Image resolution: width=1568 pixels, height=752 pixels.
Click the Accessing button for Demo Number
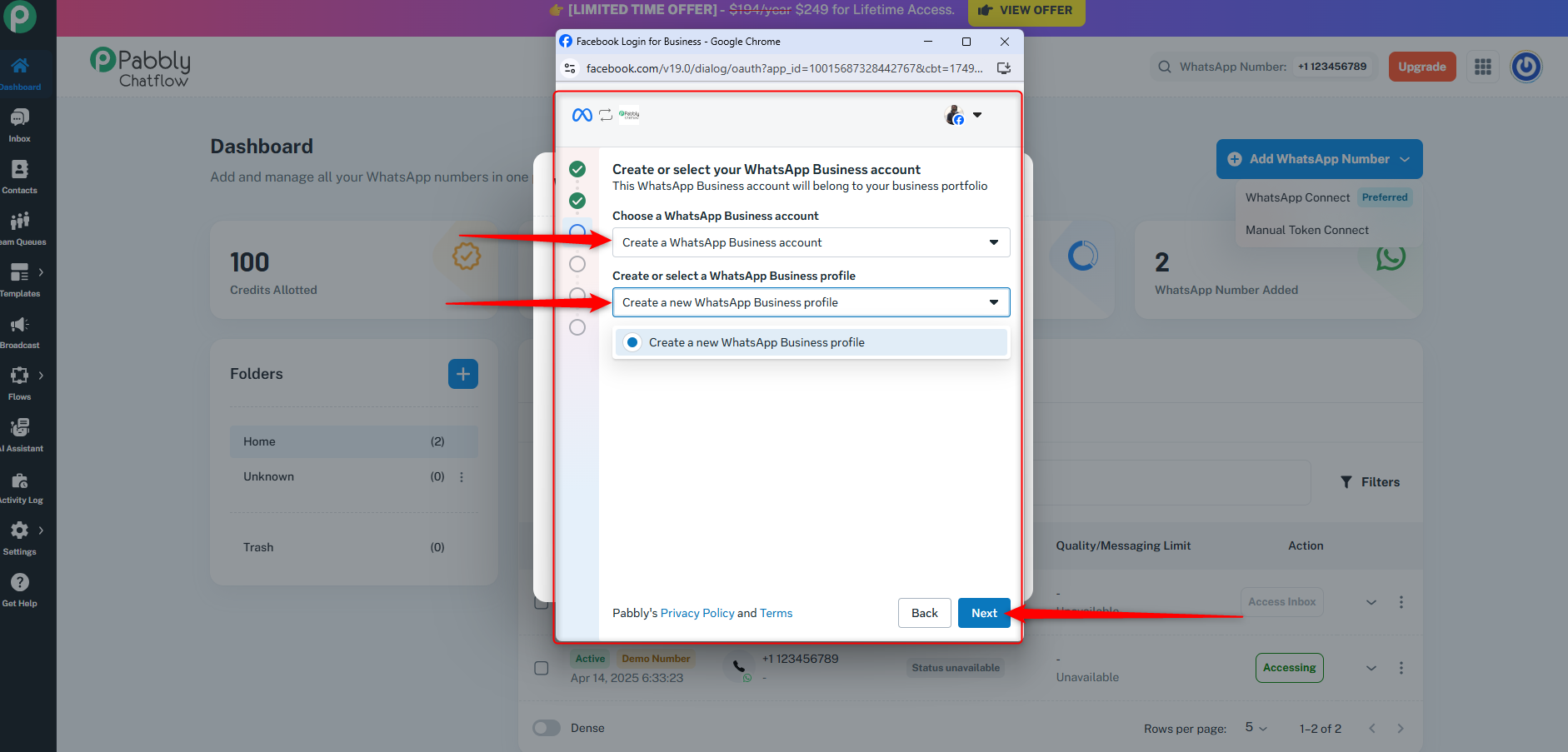click(1289, 668)
